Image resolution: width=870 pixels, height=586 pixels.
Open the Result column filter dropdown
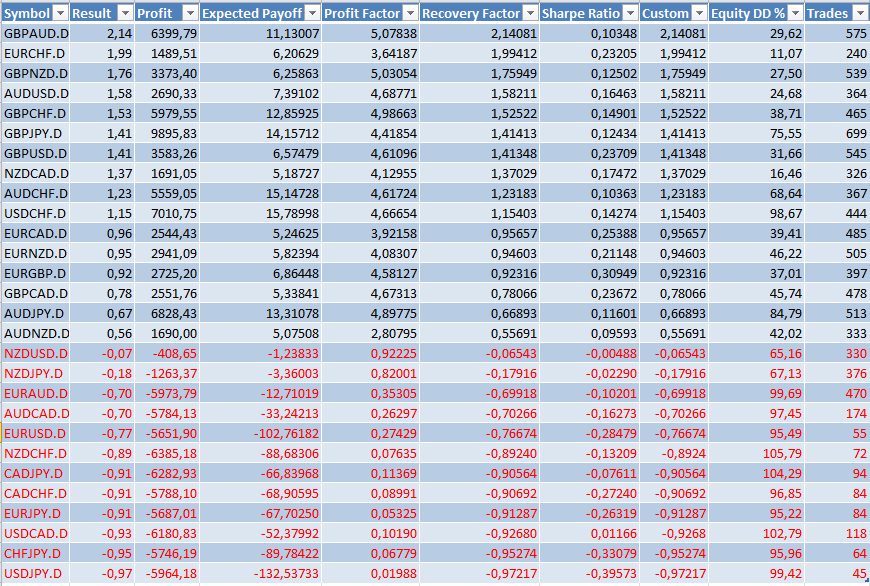[x=127, y=13]
